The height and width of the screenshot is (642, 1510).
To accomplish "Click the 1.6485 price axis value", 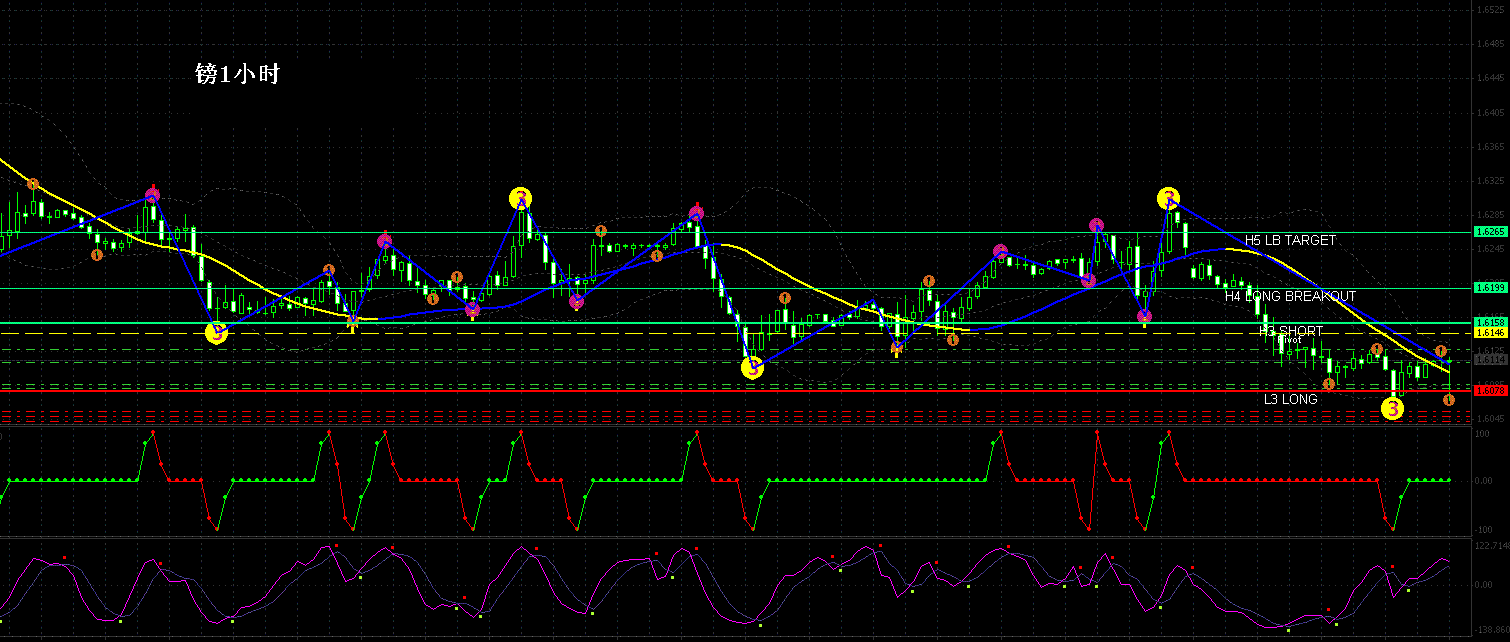I will click(1490, 44).
